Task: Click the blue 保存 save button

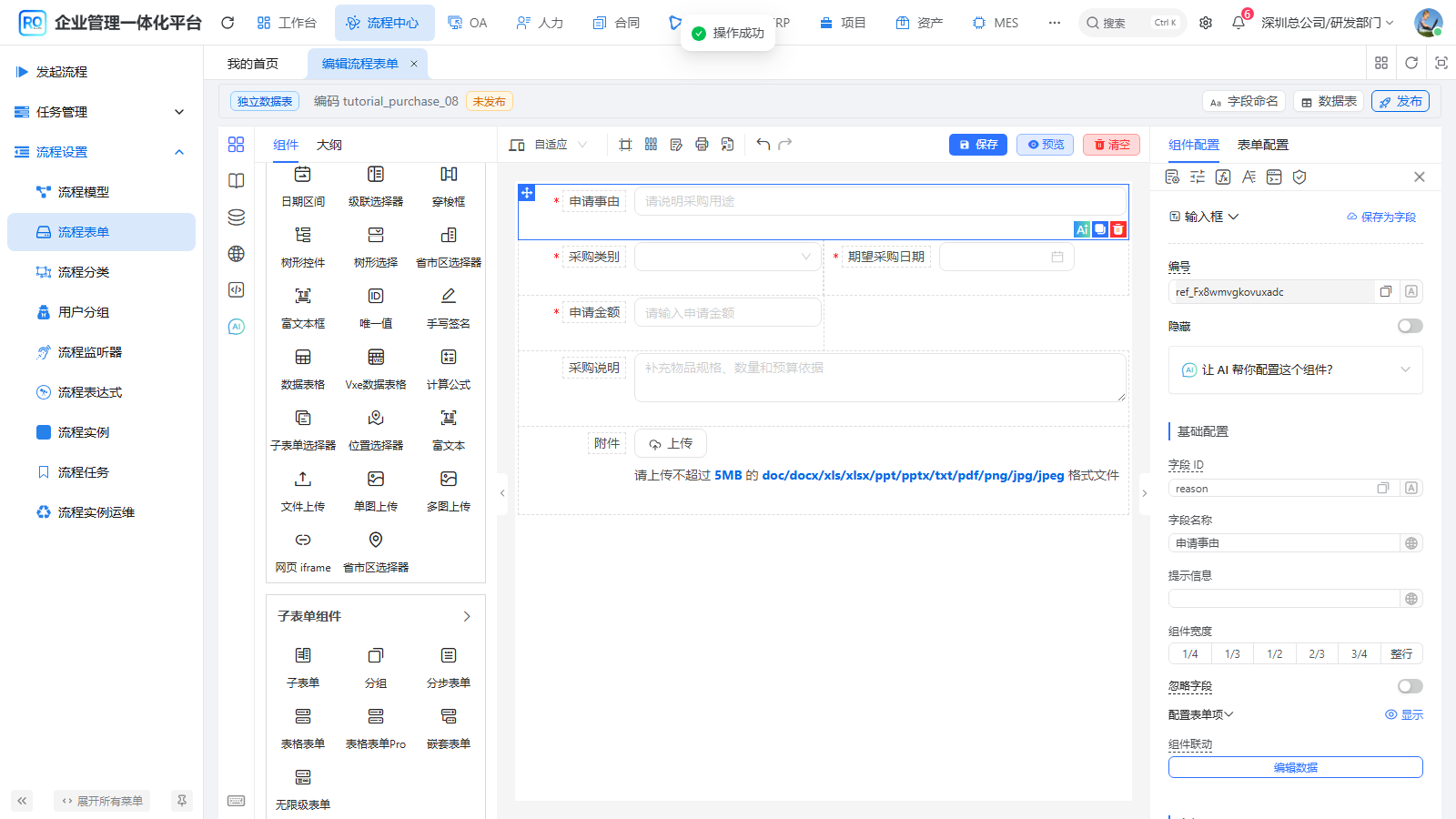Action: pos(978,145)
